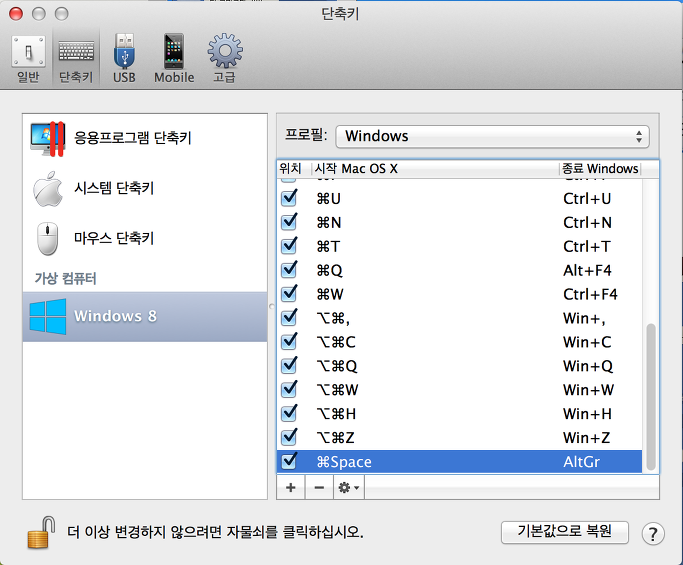The width and height of the screenshot is (683, 565).
Task: Click the 종료 Windows column header
Action: pyautogui.click(x=600, y=169)
